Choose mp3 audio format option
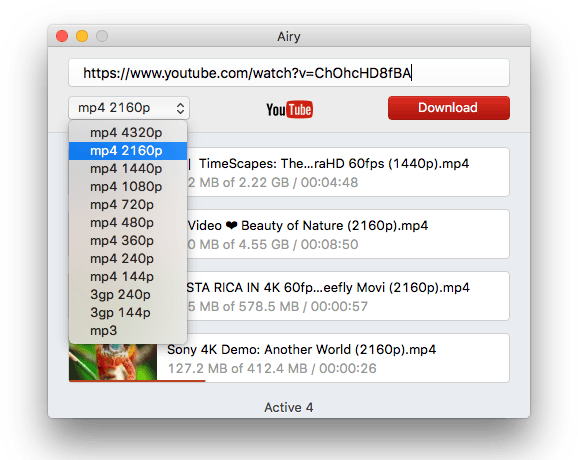 click(128, 331)
